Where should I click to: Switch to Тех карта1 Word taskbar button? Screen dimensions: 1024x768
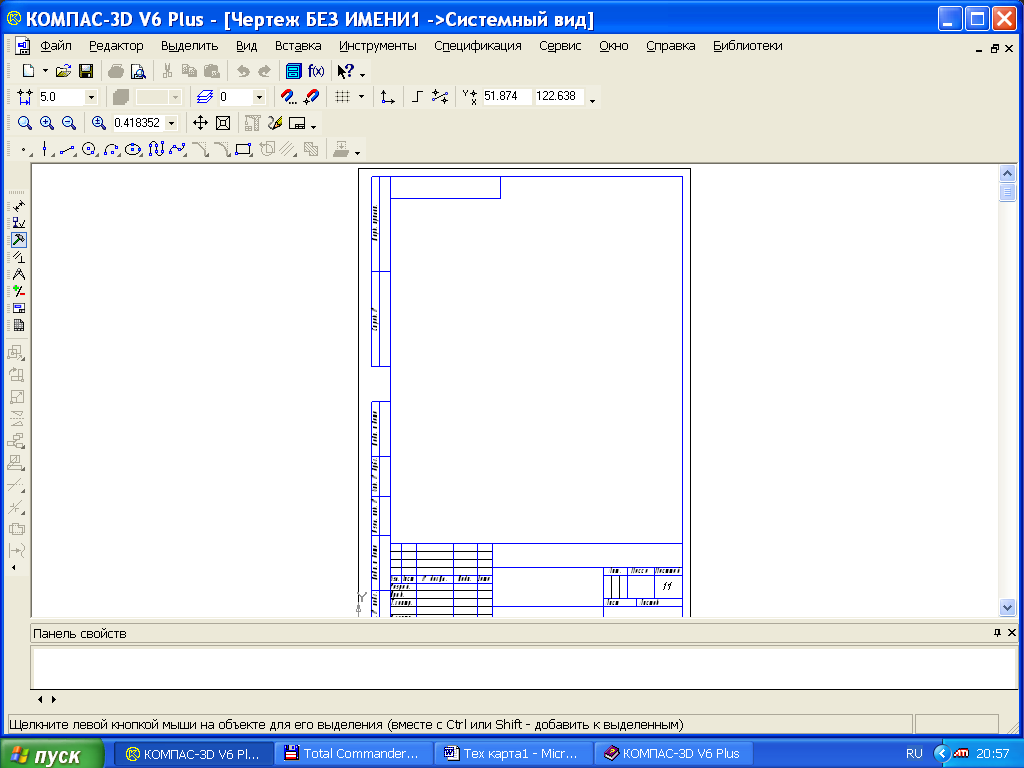point(513,754)
